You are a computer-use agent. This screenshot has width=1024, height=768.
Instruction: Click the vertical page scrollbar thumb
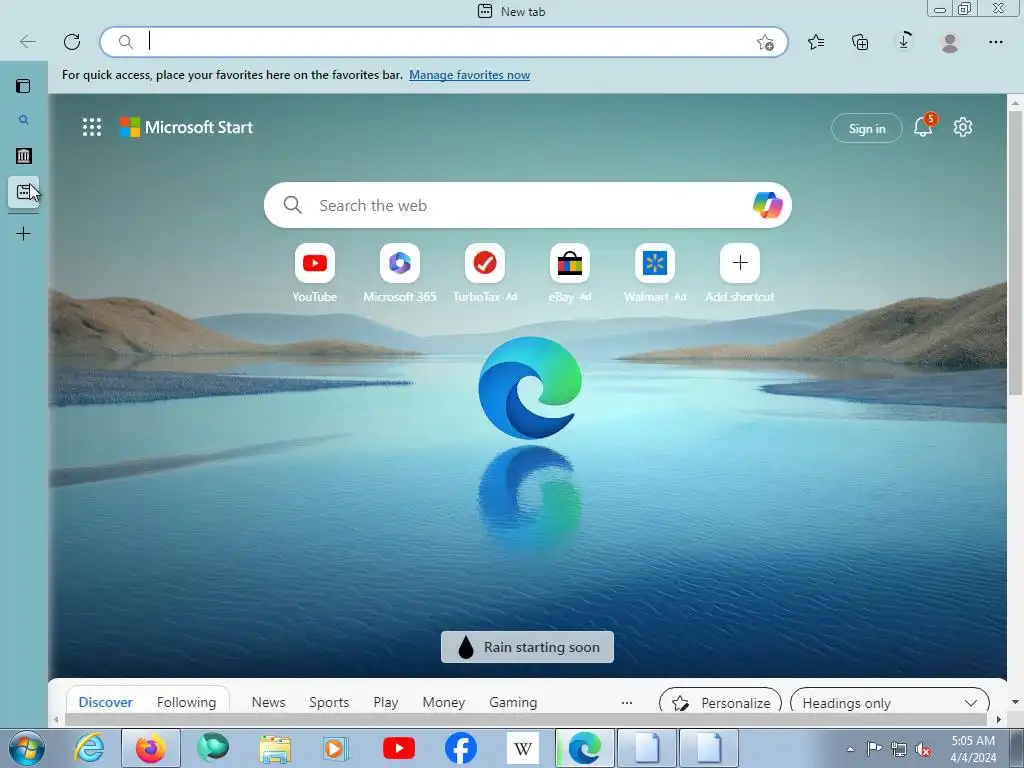coord(1015,253)
